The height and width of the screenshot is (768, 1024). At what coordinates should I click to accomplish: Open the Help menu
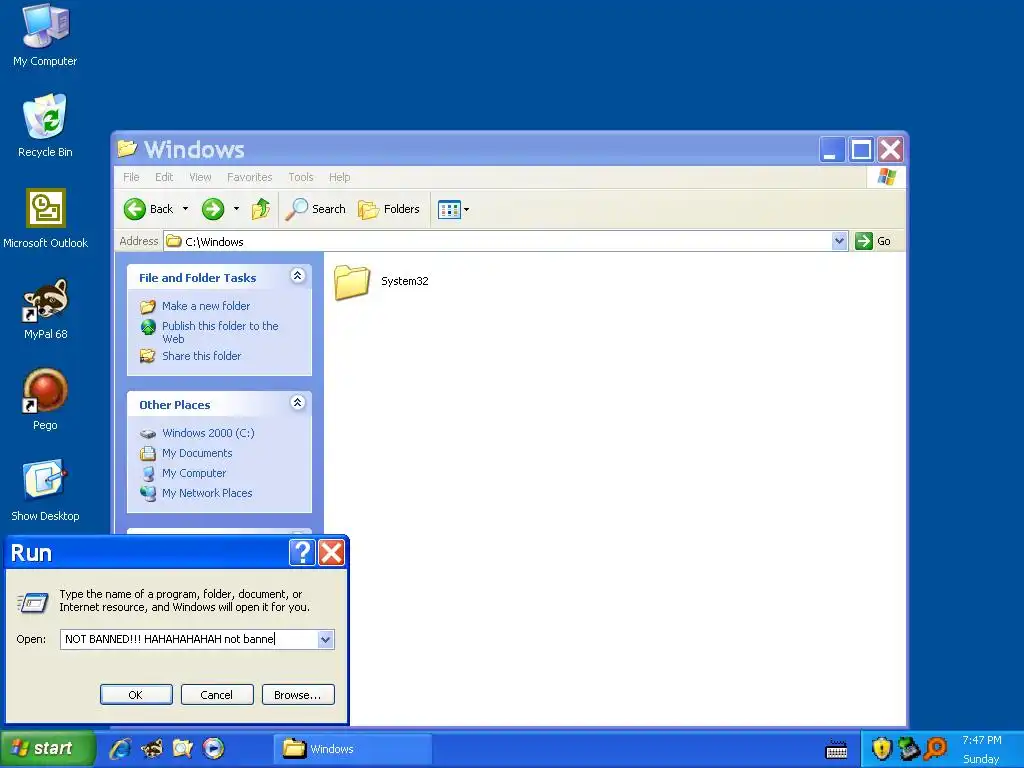[x=340, y=177]
